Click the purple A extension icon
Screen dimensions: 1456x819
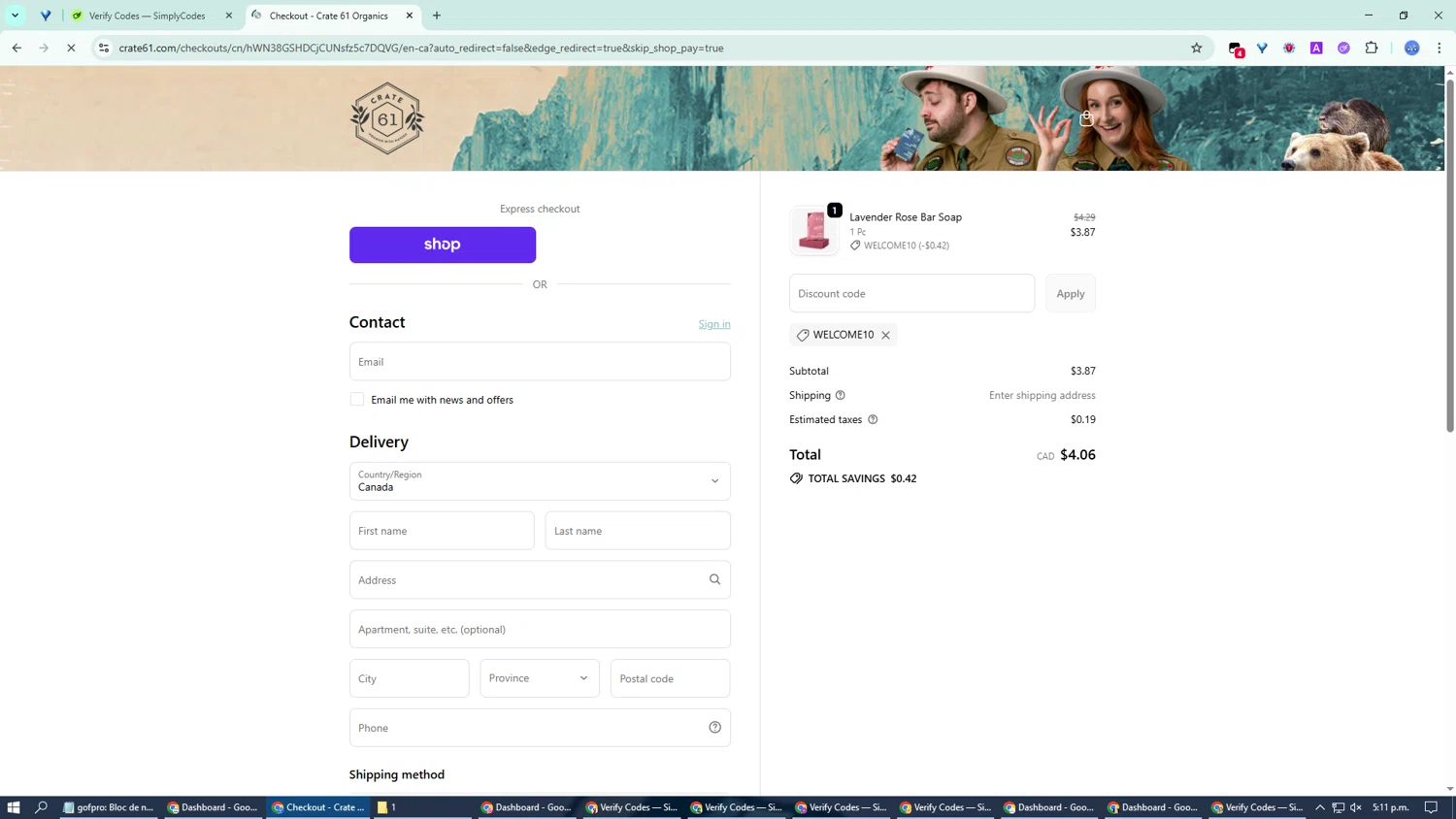[x=1316, y=48]
